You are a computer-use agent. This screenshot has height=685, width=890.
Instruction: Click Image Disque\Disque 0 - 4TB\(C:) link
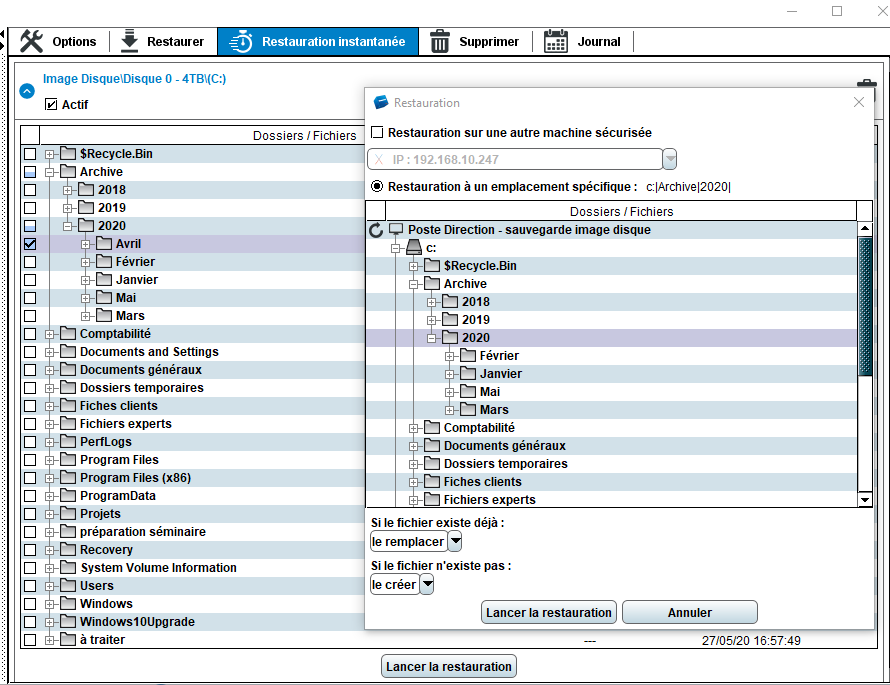coord(135,79)
